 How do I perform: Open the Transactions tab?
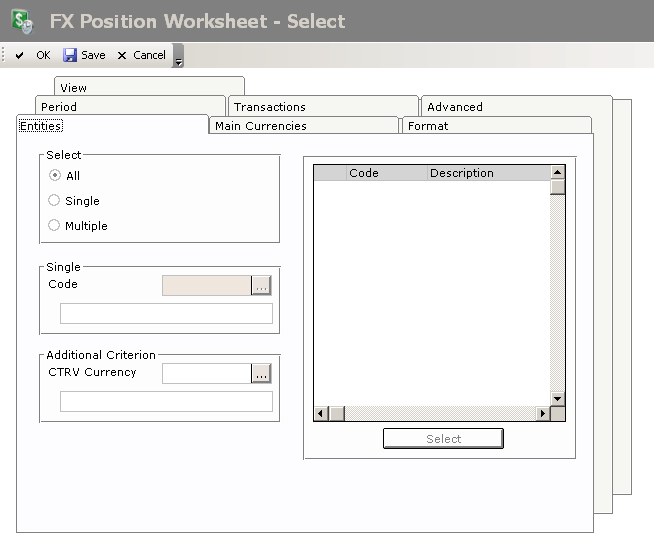(x=270, y=107)
